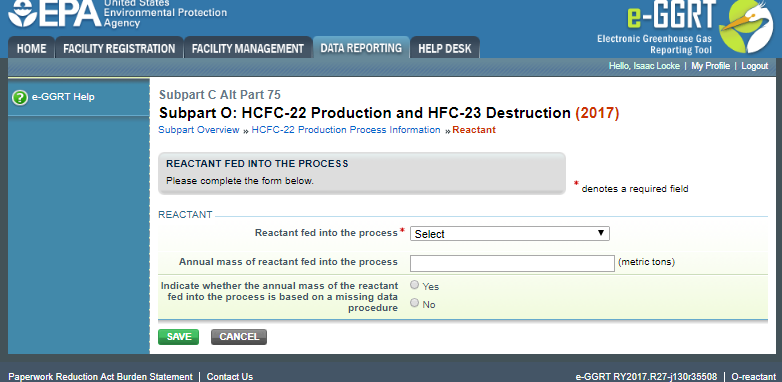Open the My Profile link
The height and width of the screenshot is (382, 782).
click(710, 66)
